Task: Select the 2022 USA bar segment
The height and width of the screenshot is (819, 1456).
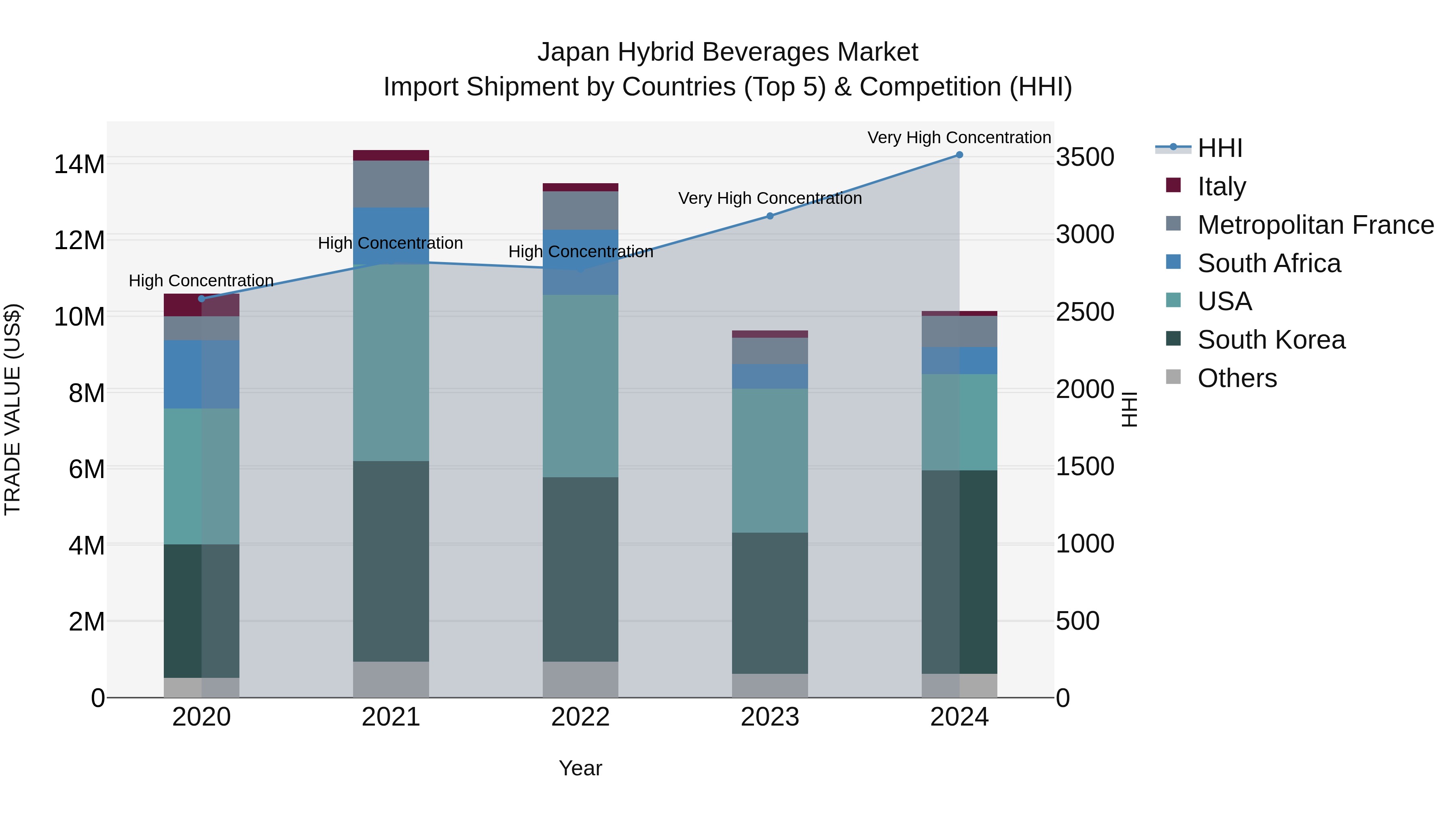Action: [580, 386]
